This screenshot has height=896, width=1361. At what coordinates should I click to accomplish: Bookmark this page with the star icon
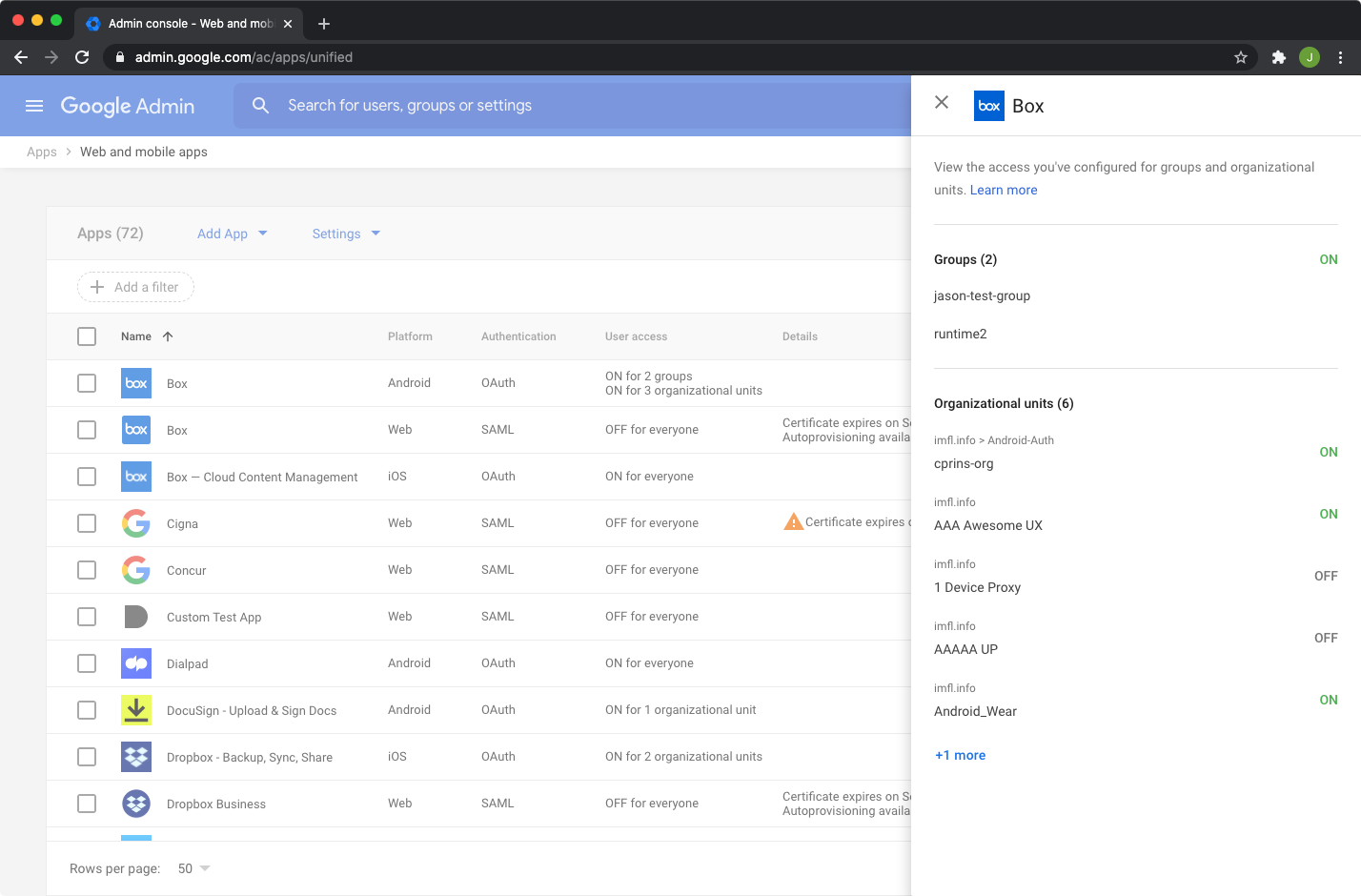(1241, 57)
